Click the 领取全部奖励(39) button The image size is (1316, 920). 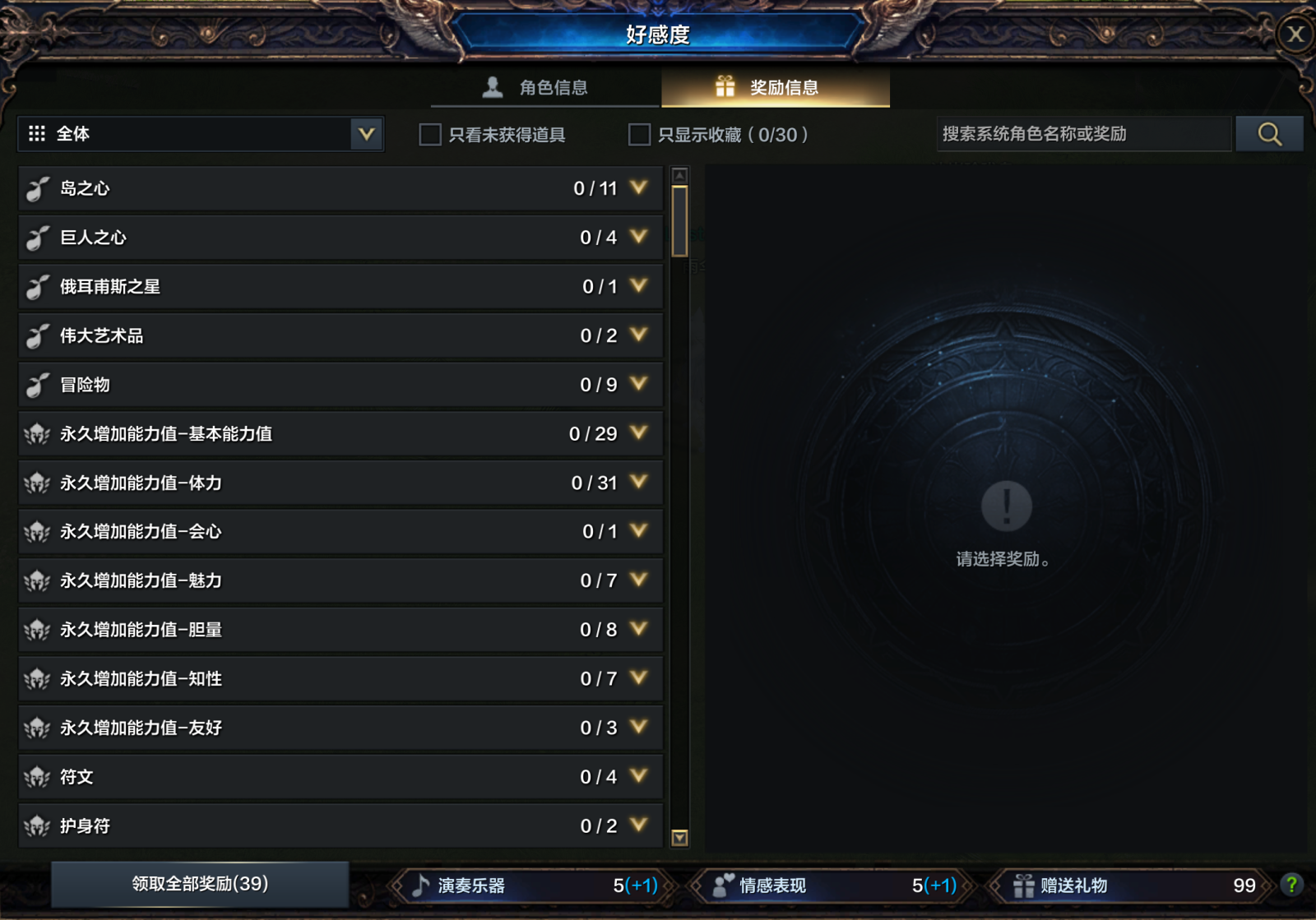coord(200,884)
